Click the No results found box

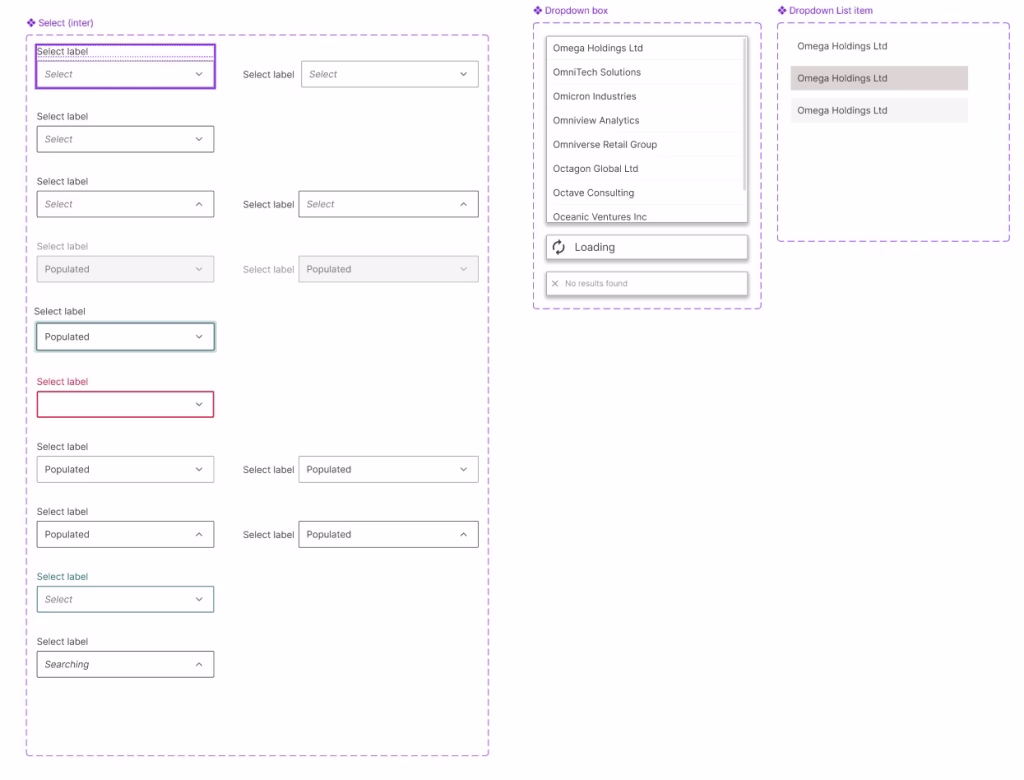click(647, 284)
